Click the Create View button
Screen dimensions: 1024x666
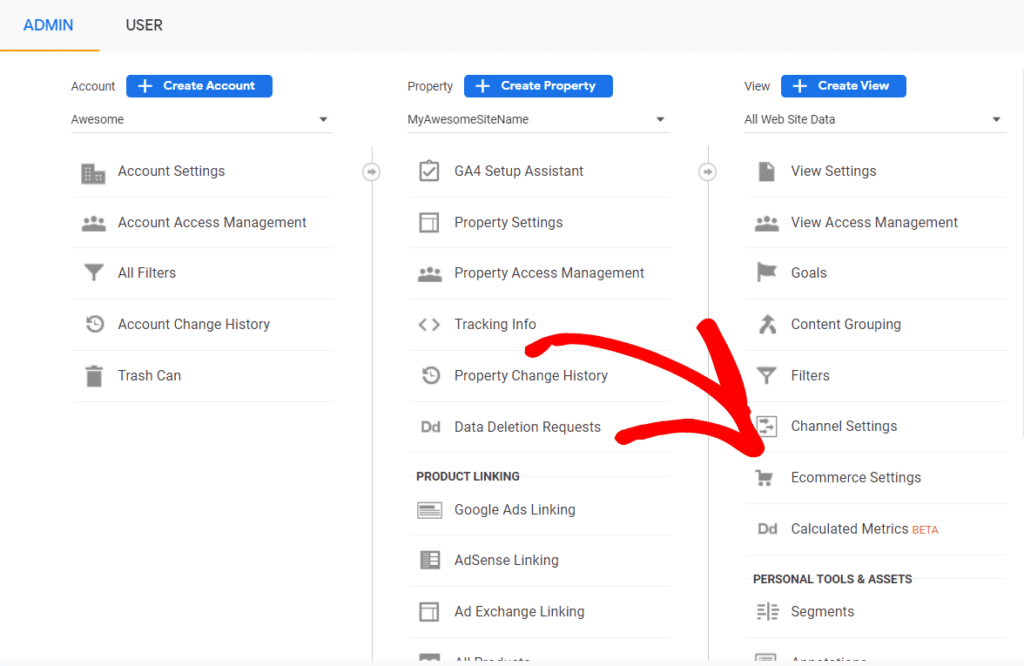[844, 86]
